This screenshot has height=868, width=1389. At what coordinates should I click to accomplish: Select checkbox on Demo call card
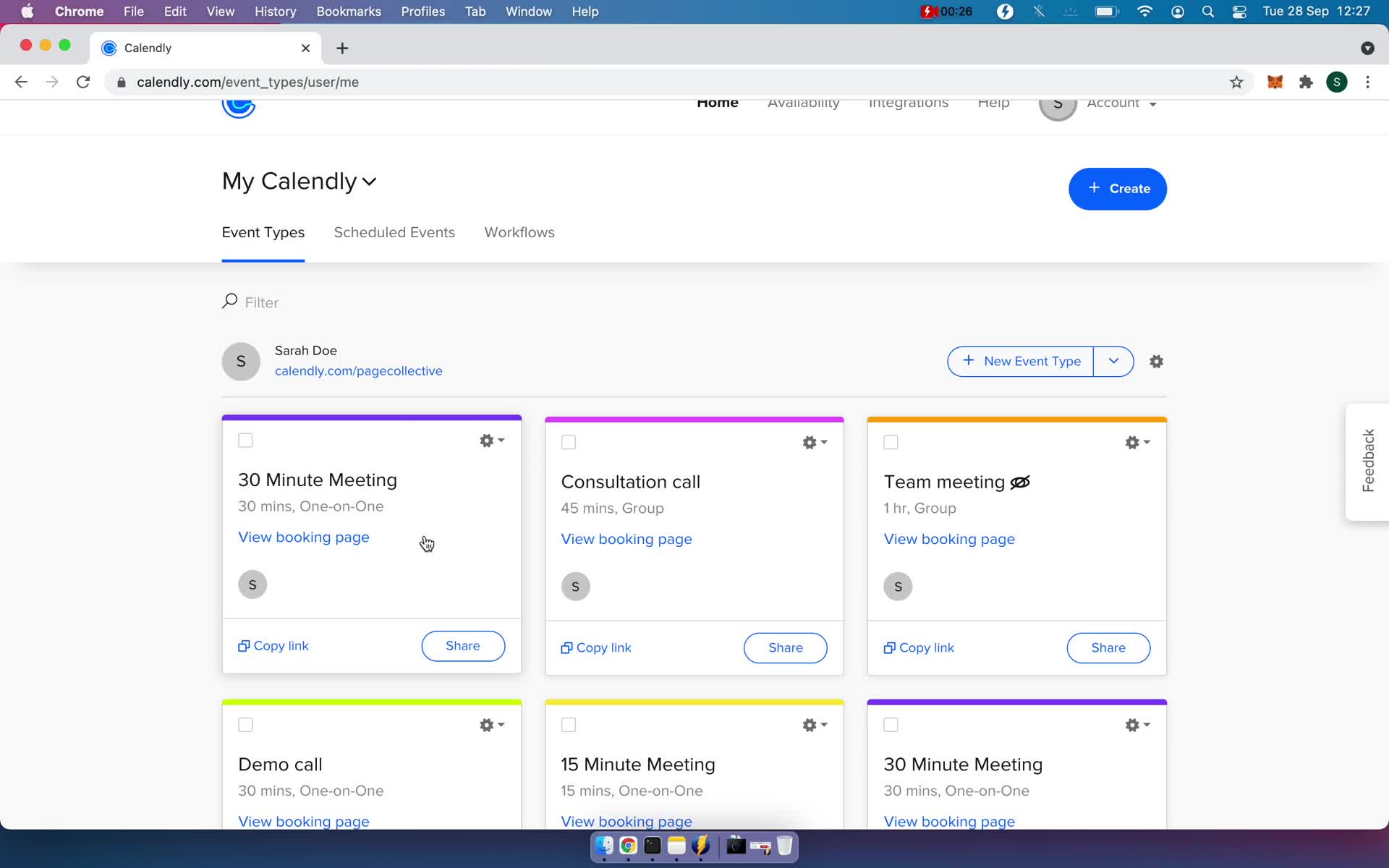pyautogui.click(x=245, y=725)
